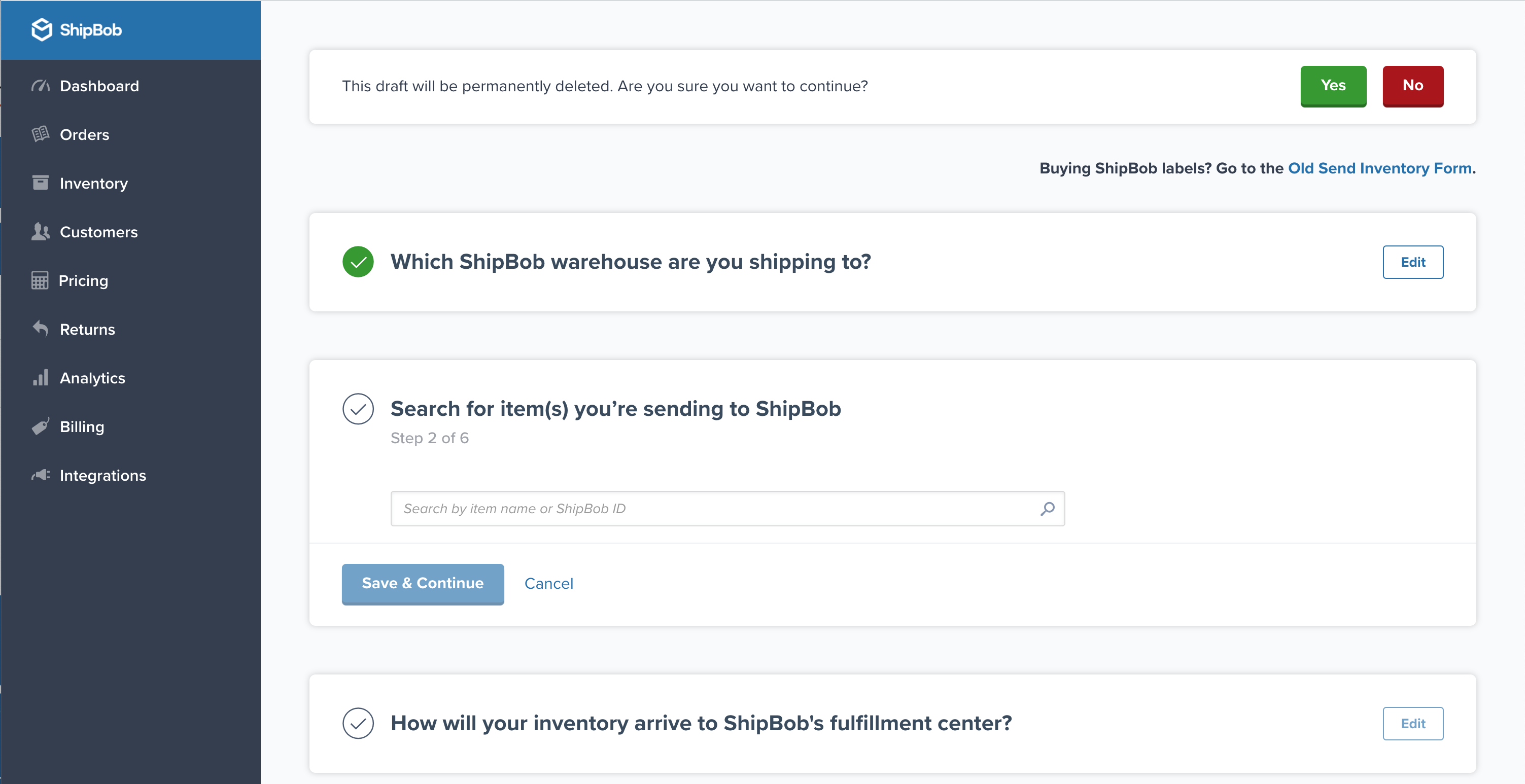Open the Dashboard from the sidebar
This screenshot has width=1525, height=784.
99,86
